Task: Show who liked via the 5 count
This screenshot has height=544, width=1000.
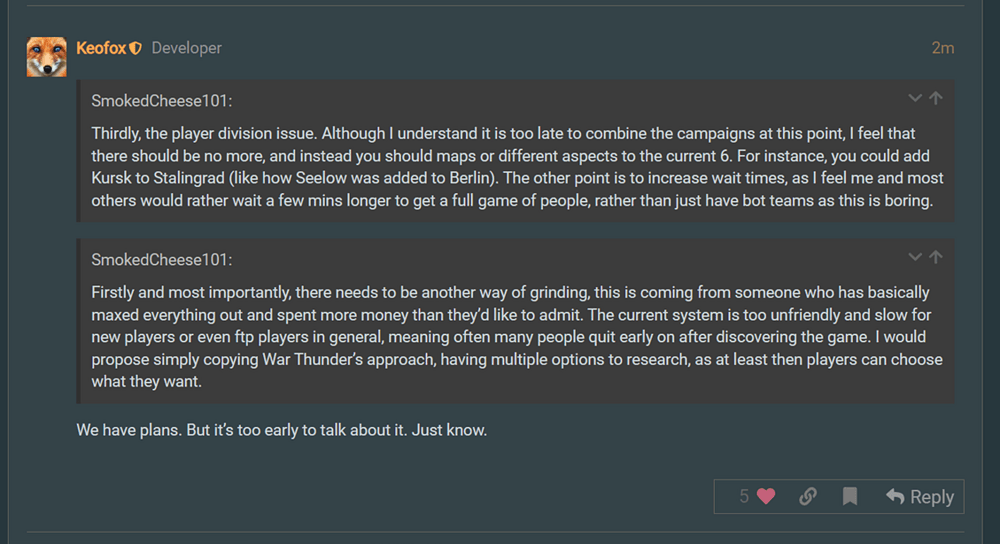Action: click(x=744, y=497)
